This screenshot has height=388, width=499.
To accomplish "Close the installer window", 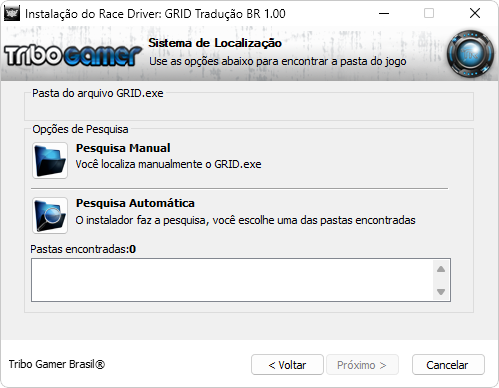I will [475, 14].
